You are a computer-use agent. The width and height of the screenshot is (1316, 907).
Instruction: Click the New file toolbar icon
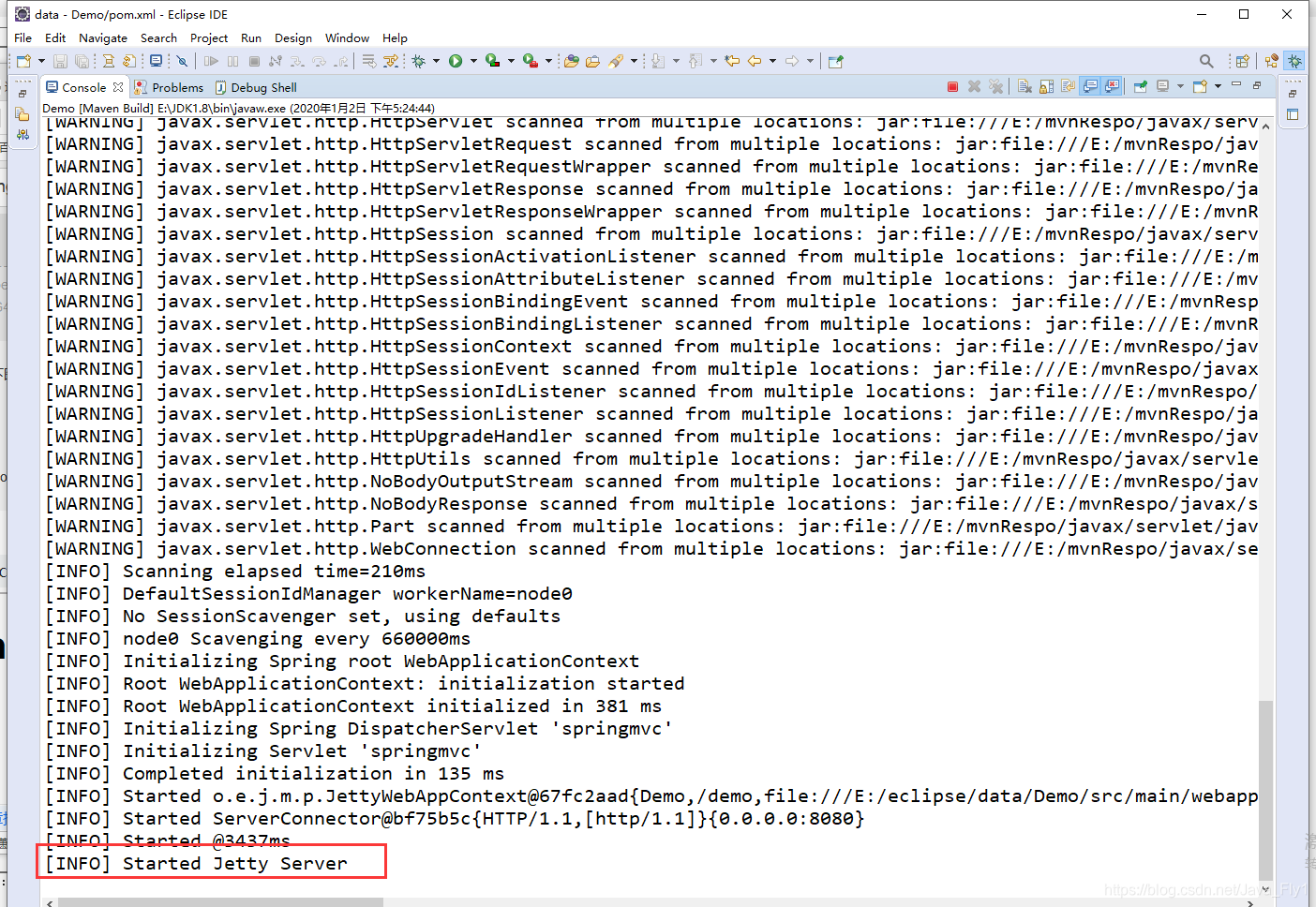(x=23, y=61)
